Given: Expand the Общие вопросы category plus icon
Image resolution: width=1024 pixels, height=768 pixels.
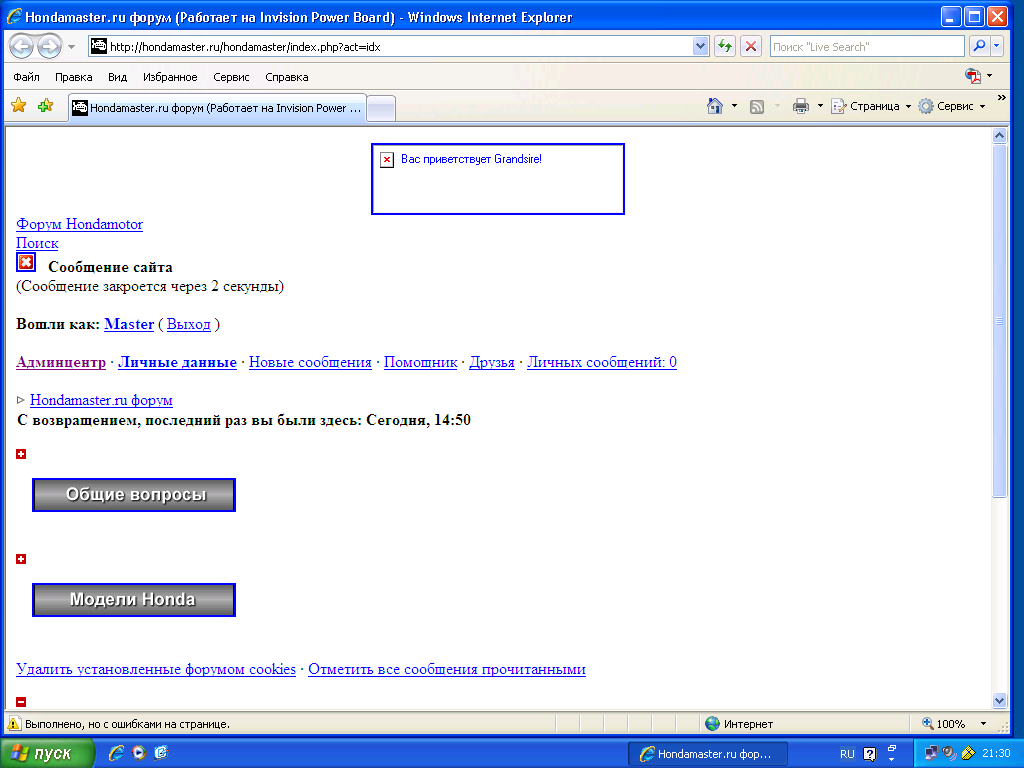Looking at the screenshot, I should click(x=21, y=455).
